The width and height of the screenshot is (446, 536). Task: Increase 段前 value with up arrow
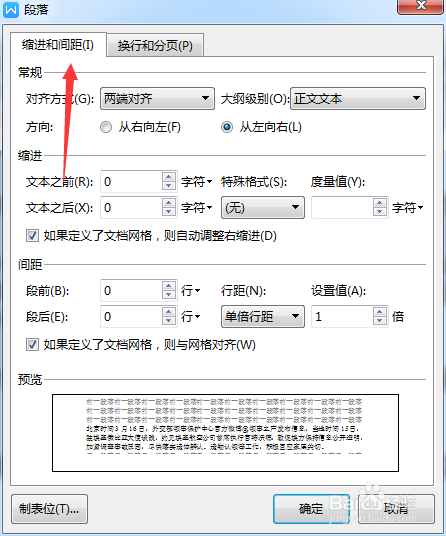[x=168, y=286]
